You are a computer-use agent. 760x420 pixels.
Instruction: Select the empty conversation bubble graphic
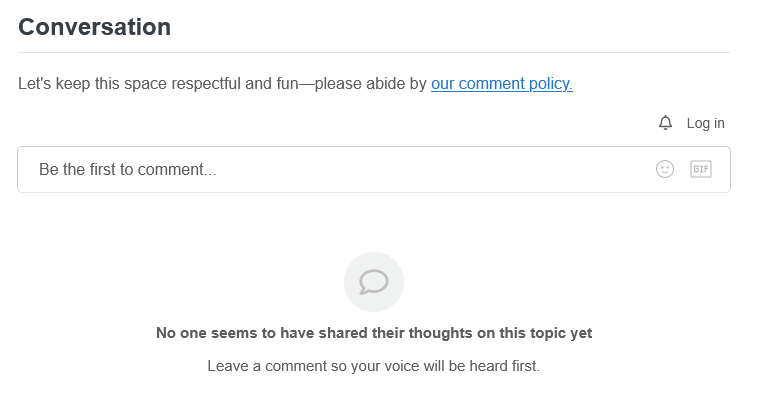point(374,282)
